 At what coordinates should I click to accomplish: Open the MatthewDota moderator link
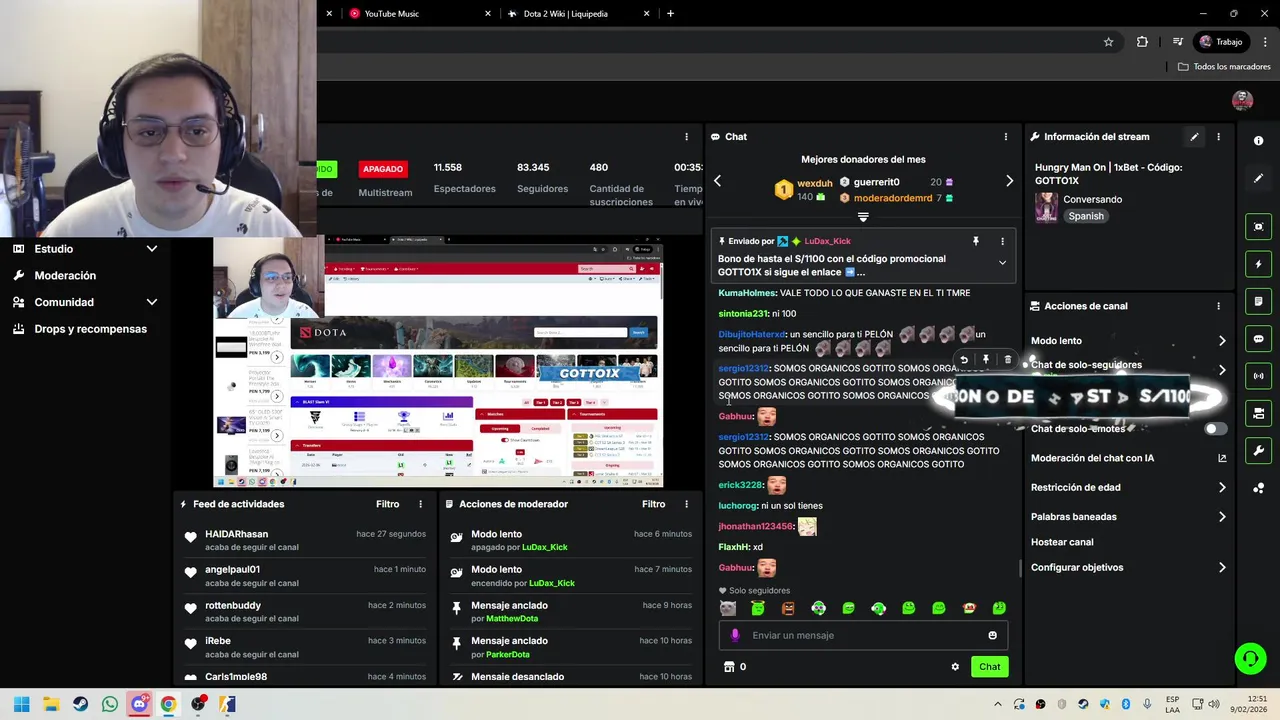(x=512, y=619)
